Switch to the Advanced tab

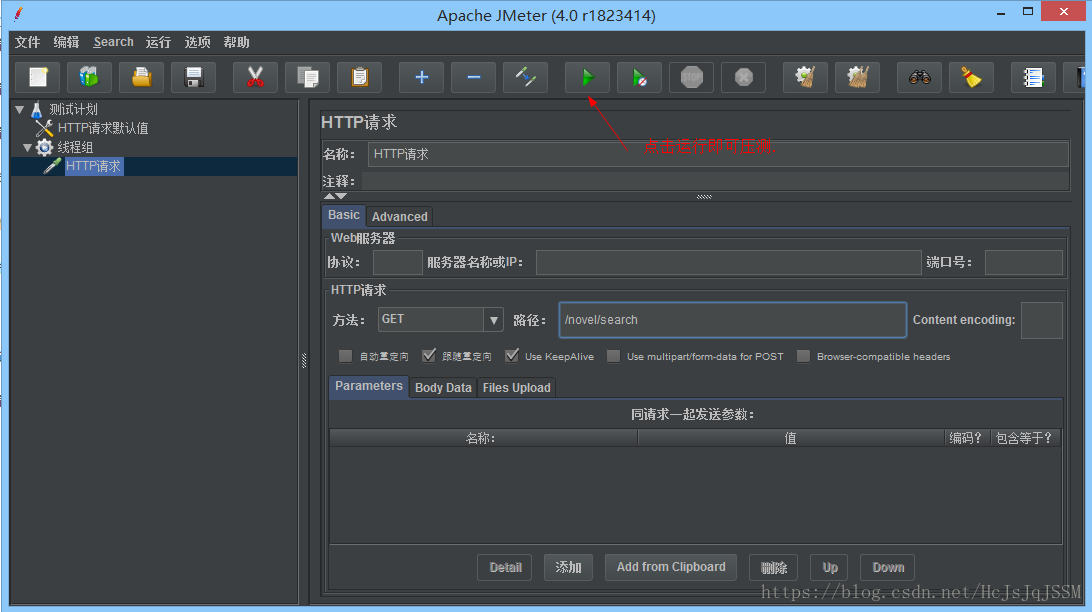point(400,217)
